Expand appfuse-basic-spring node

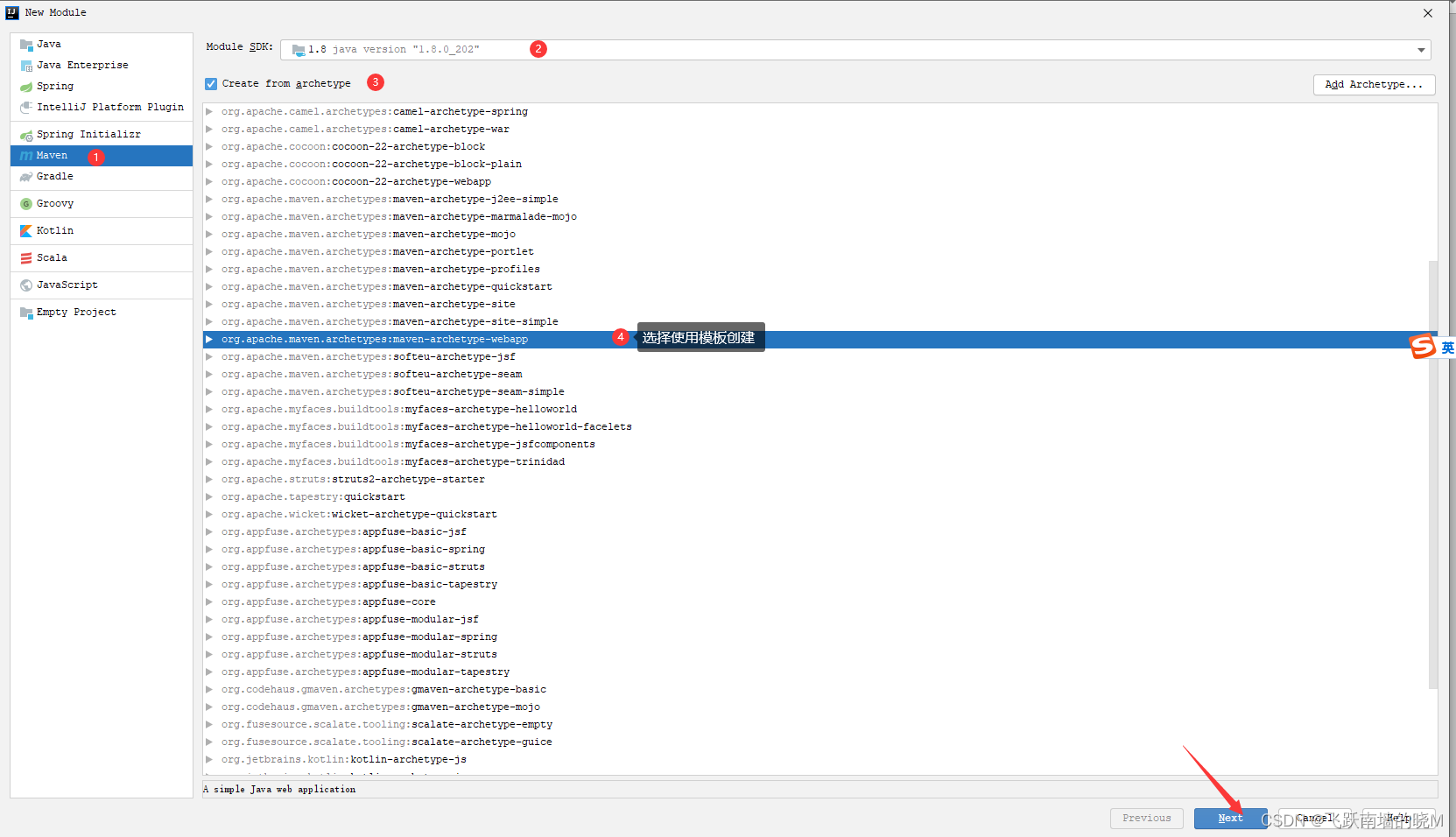click(209, 549)
